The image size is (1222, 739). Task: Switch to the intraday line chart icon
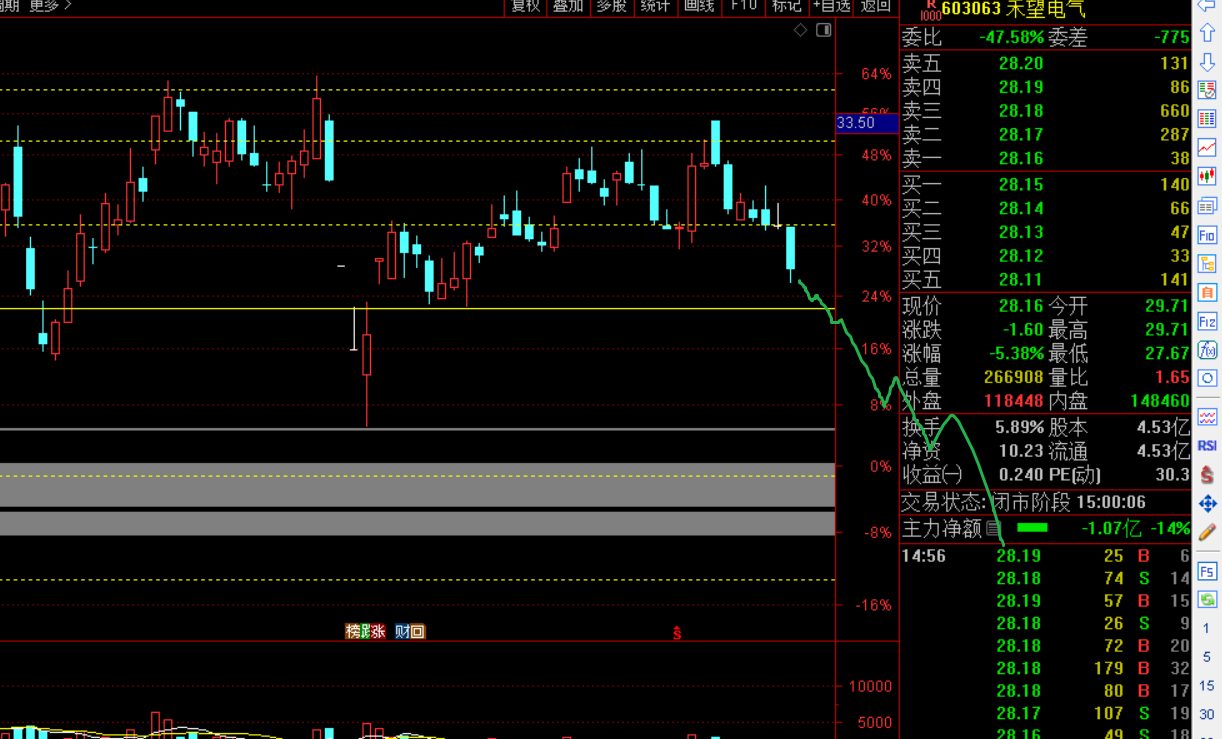coord(1207,148)
